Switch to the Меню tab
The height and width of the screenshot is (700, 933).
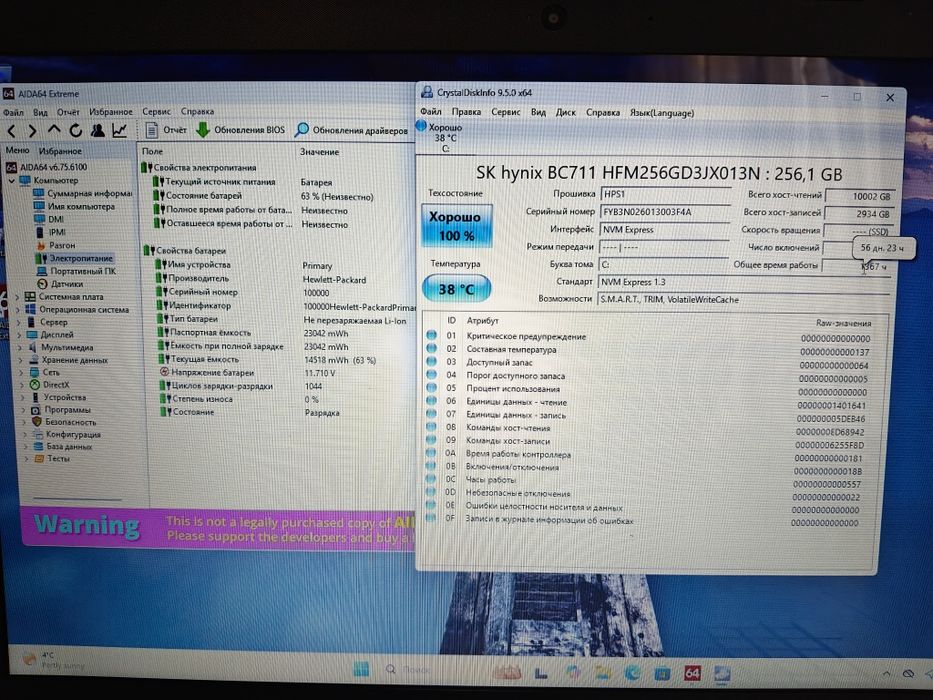(x=17, y=151)
